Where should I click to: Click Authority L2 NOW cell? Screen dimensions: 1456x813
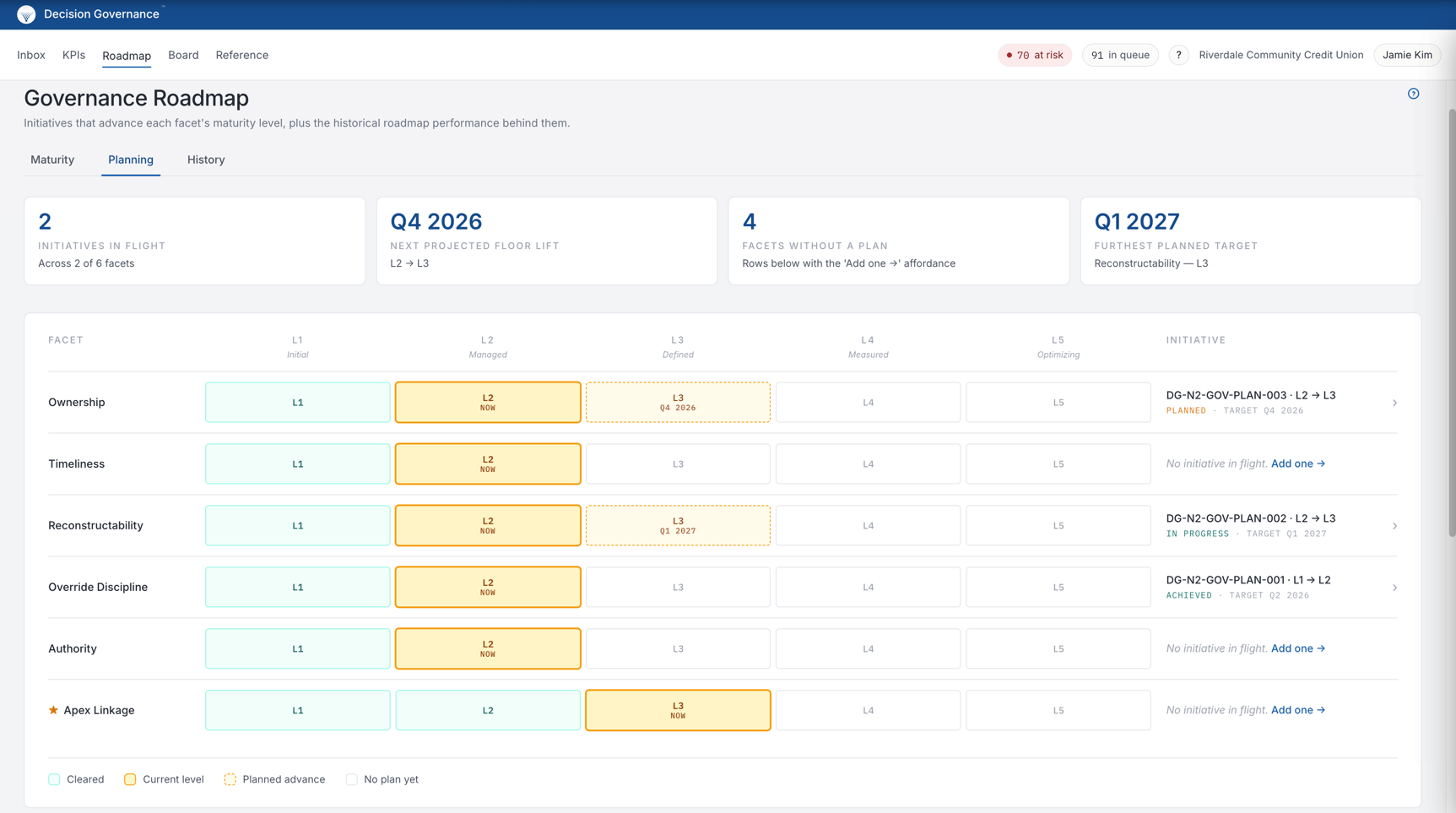tap(488, 648)
